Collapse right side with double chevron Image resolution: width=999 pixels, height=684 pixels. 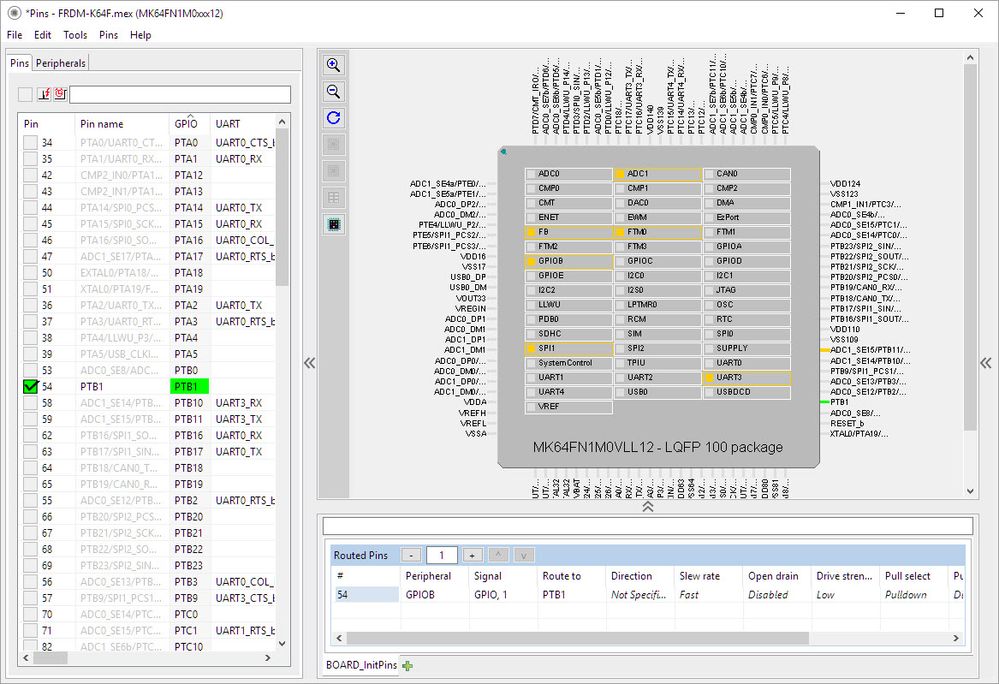(986, 363)
